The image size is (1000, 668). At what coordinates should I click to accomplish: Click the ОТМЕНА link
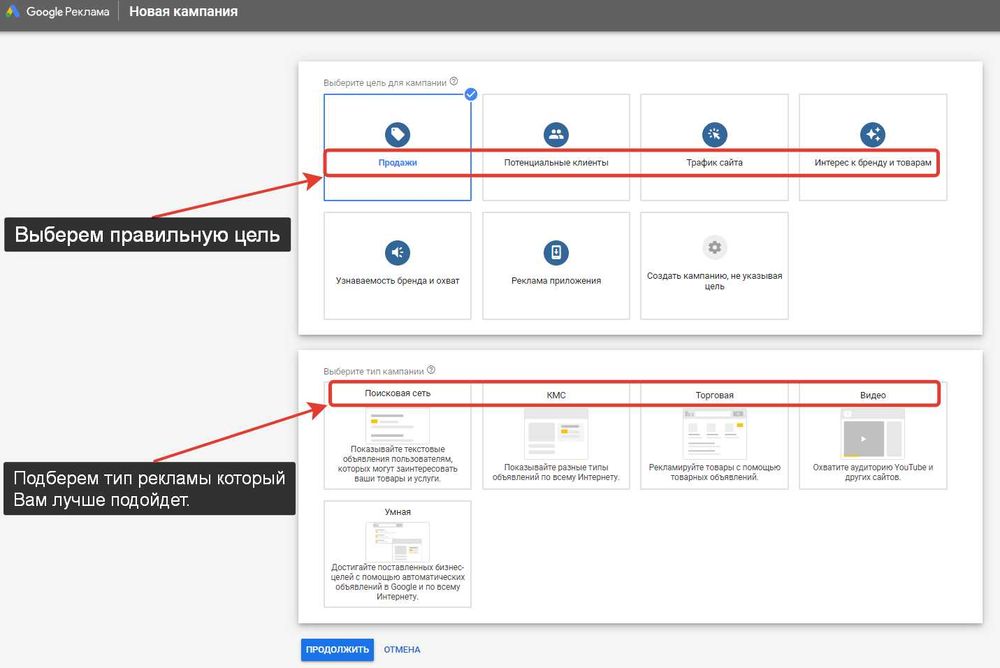click(402, 649)
